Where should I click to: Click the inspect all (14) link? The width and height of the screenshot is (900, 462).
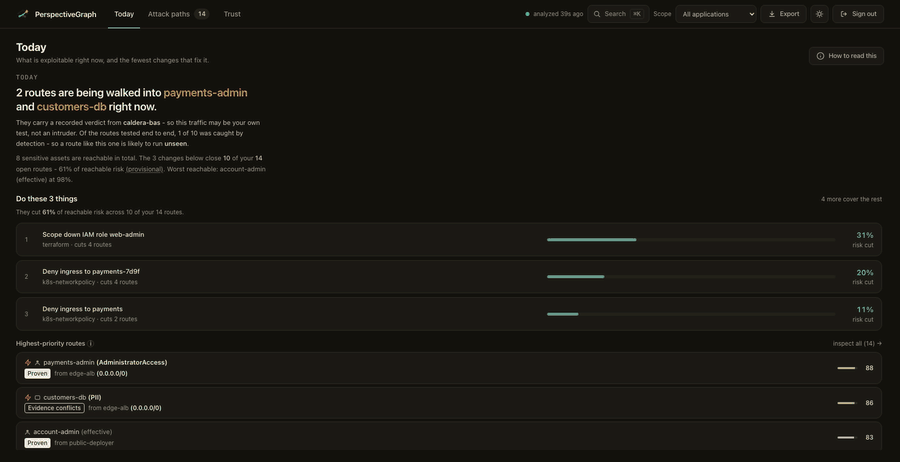(x=857, y=343)
